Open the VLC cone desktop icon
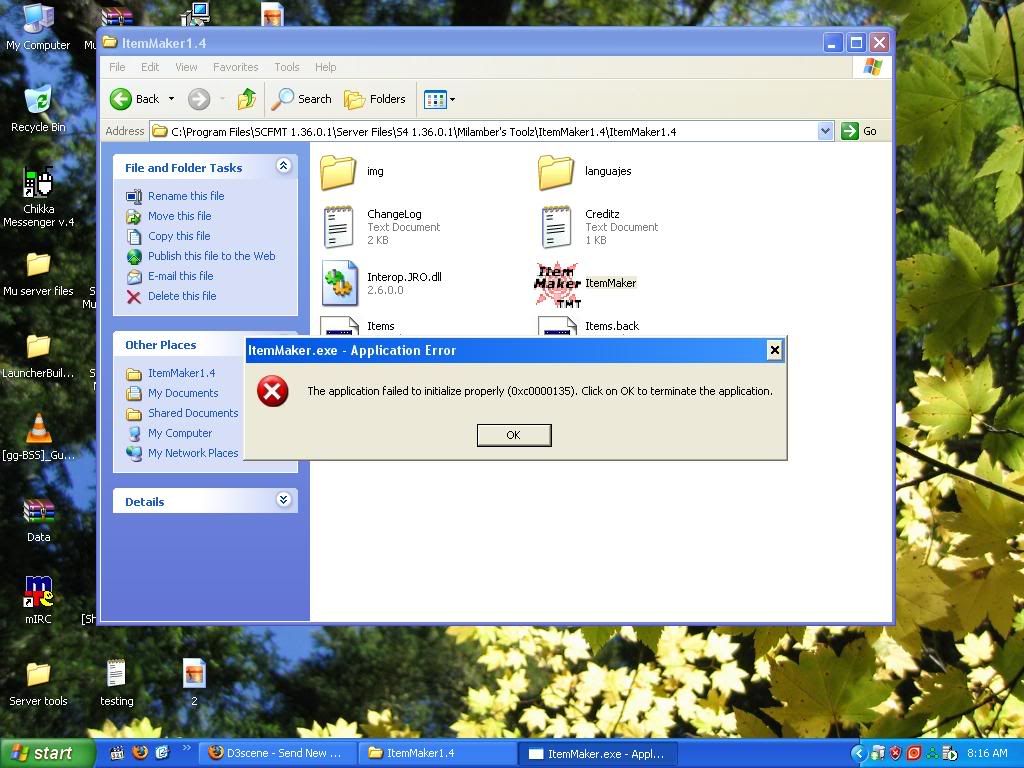The width and height of the screenshot is (1024, 768). coord(38,429)
